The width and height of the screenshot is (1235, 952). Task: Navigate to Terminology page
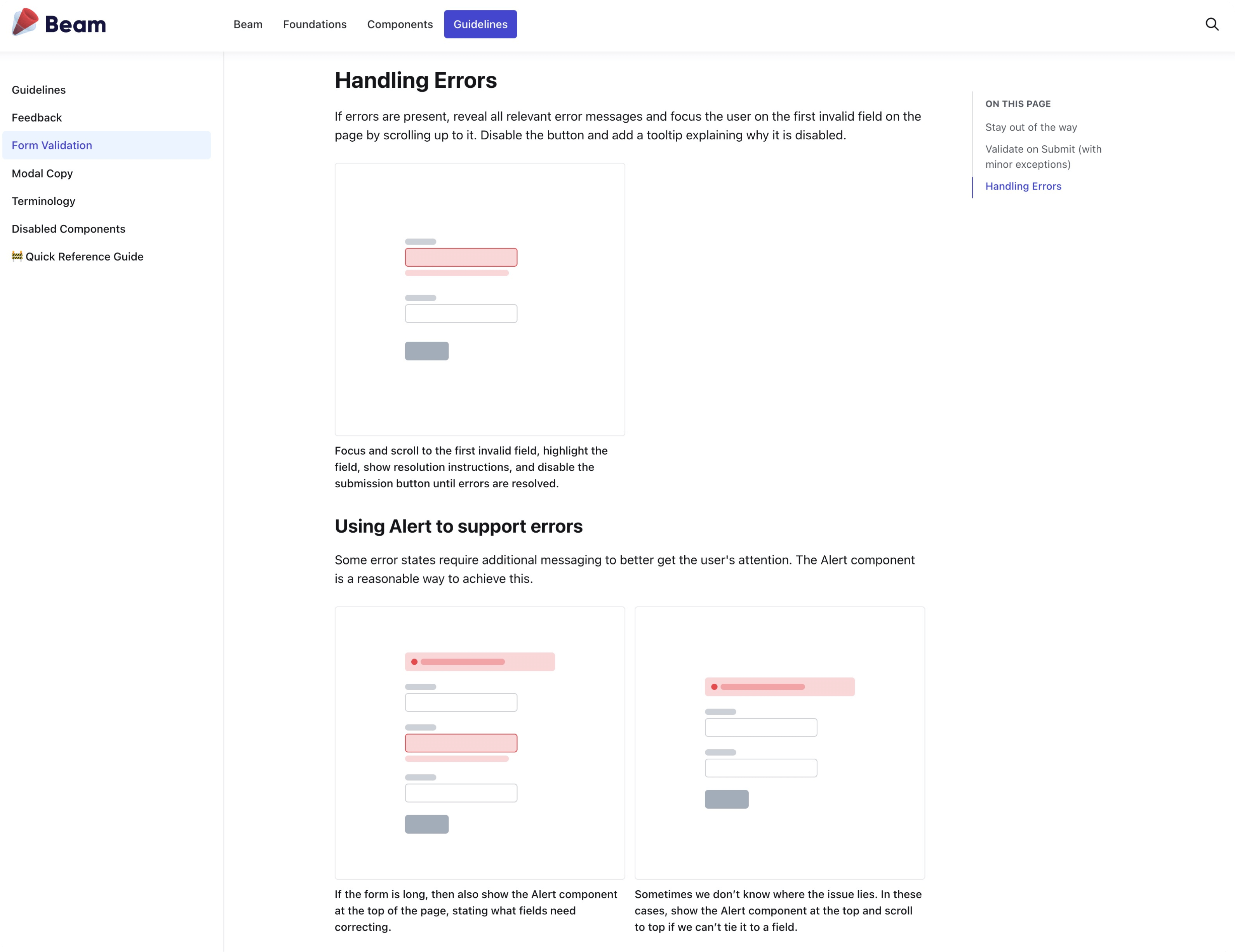point(43,201)
